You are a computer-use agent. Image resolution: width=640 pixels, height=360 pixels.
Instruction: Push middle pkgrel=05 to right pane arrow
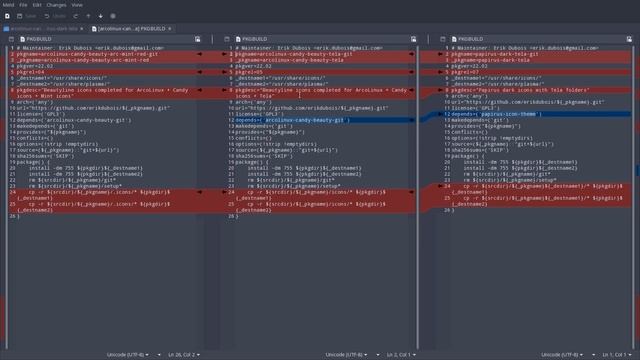[x=411, y=72]
